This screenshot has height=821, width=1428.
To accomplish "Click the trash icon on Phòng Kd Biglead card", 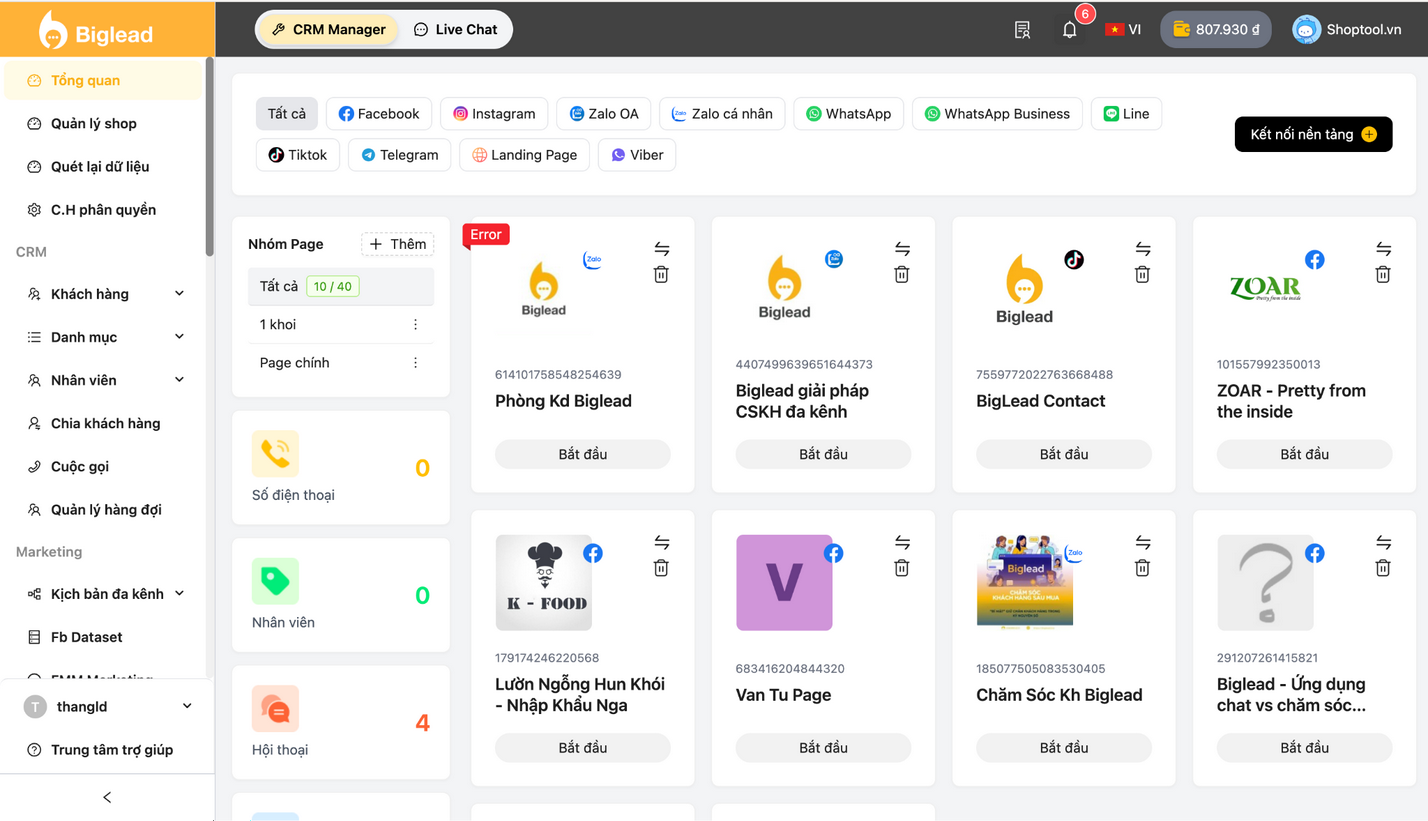I will click(661, 274).
